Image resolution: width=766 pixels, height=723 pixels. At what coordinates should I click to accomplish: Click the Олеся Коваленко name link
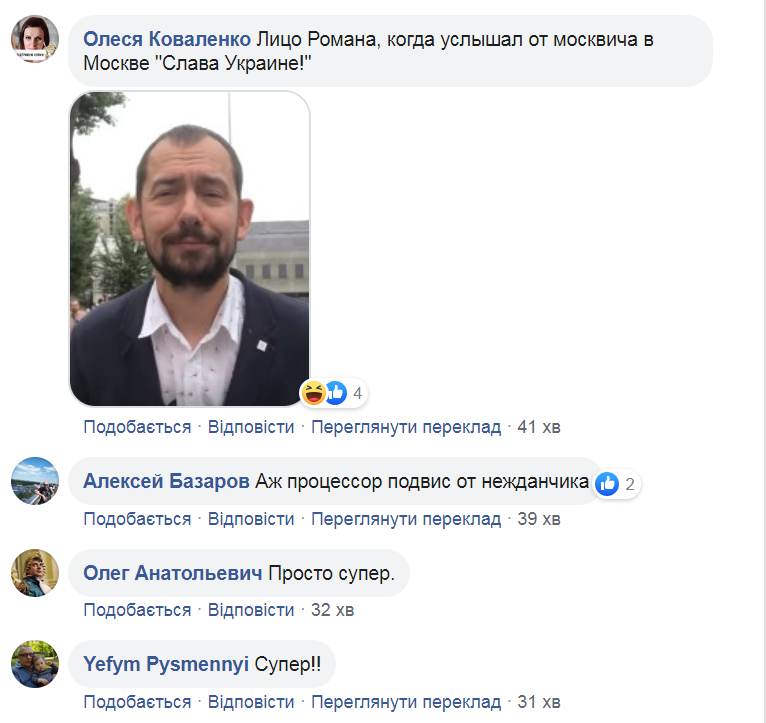tap(167, 39)
